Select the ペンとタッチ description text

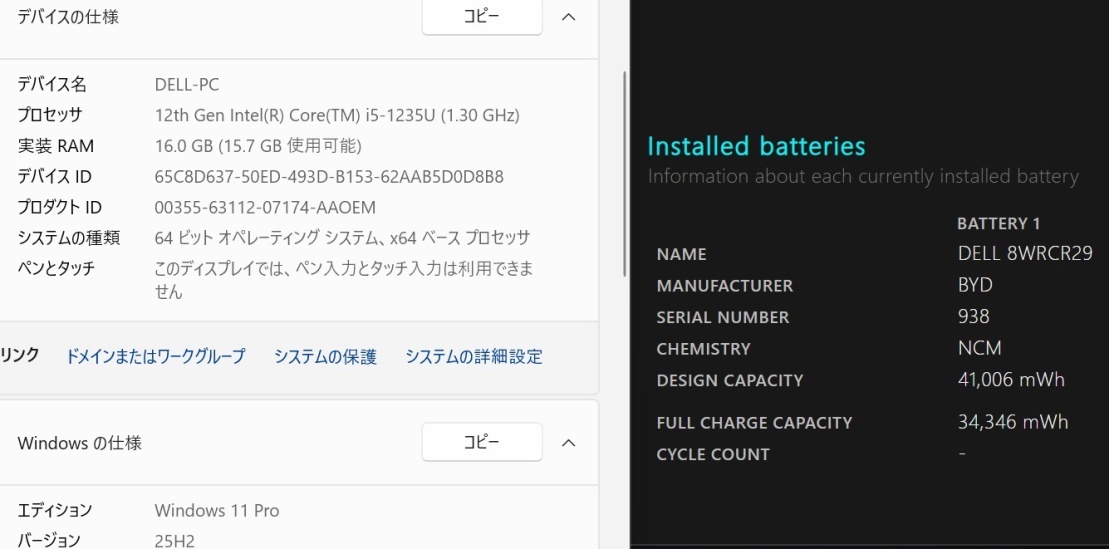coord(344,279)
